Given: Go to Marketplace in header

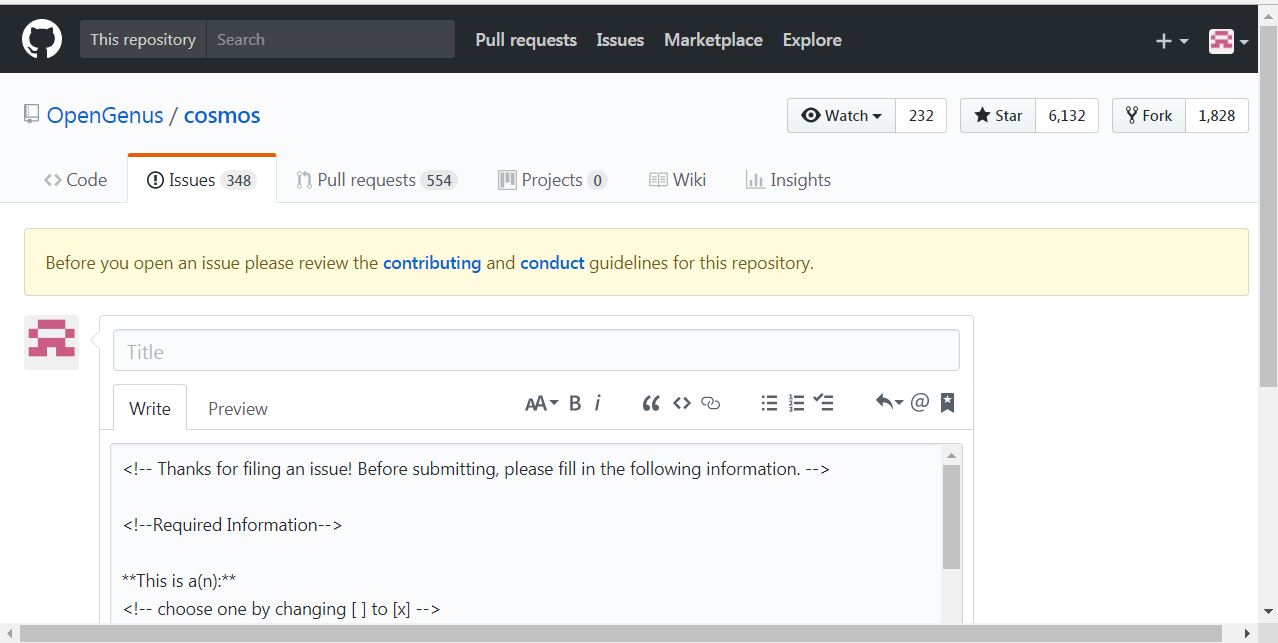Looking at the screenshot, I should [713, 40].
